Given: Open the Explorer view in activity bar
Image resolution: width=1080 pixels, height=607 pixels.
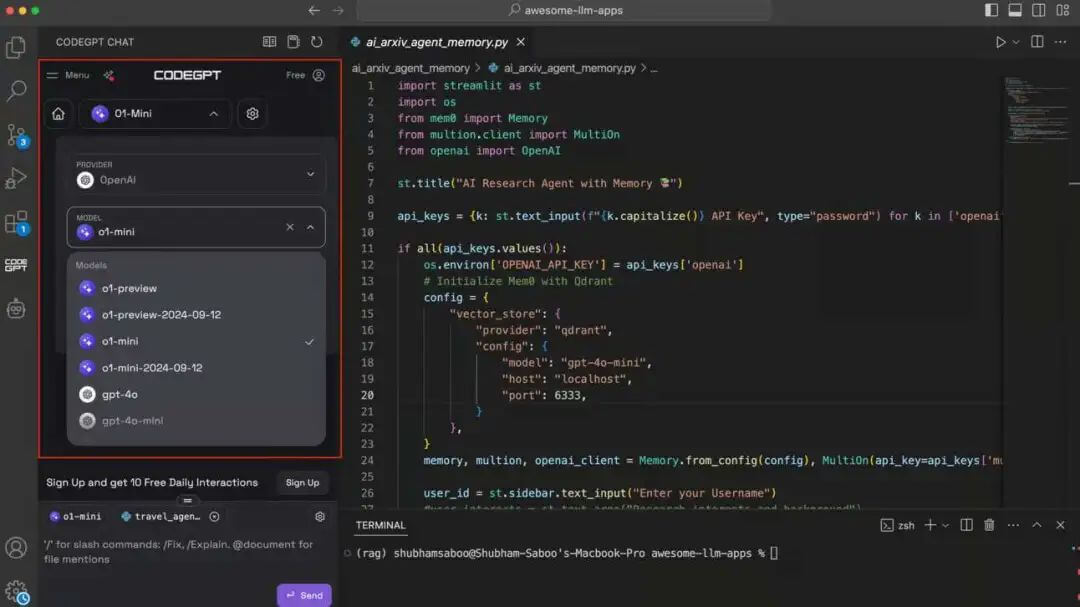Looking at the screenshot, I should [x=16, y=47].
